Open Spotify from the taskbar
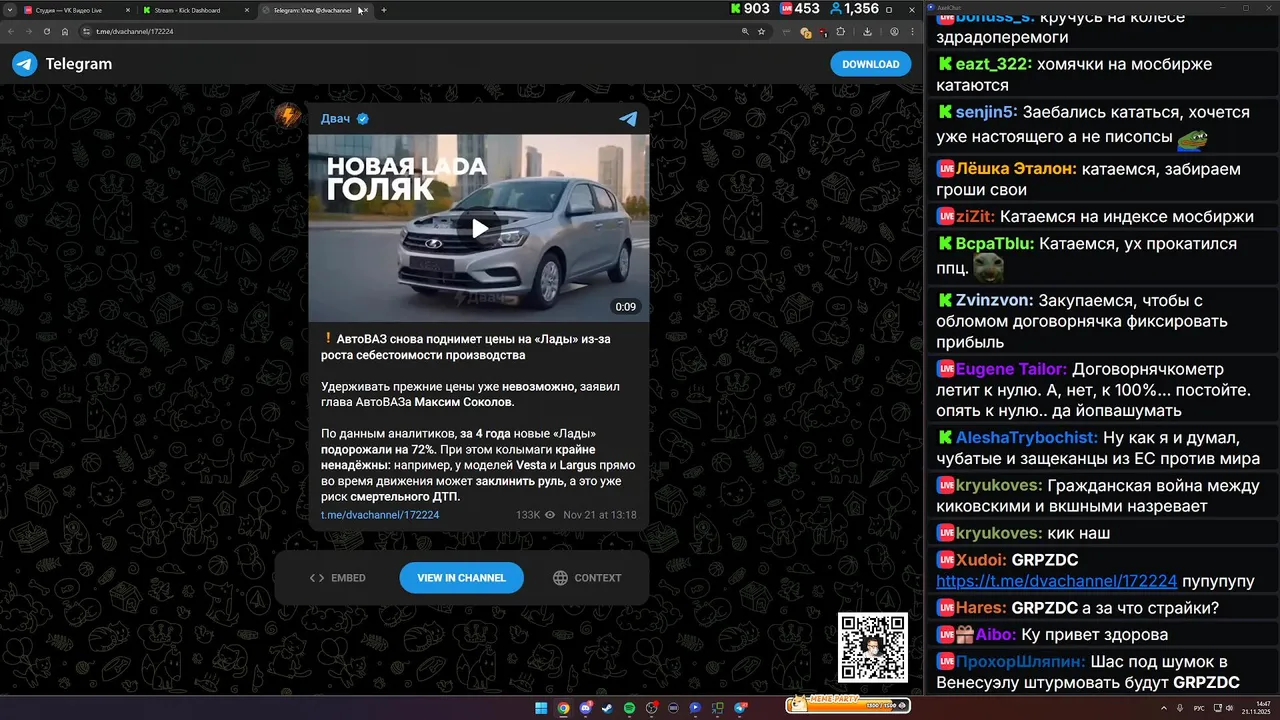The width and height of the screenshot is (1280, 720). point(629,708)
